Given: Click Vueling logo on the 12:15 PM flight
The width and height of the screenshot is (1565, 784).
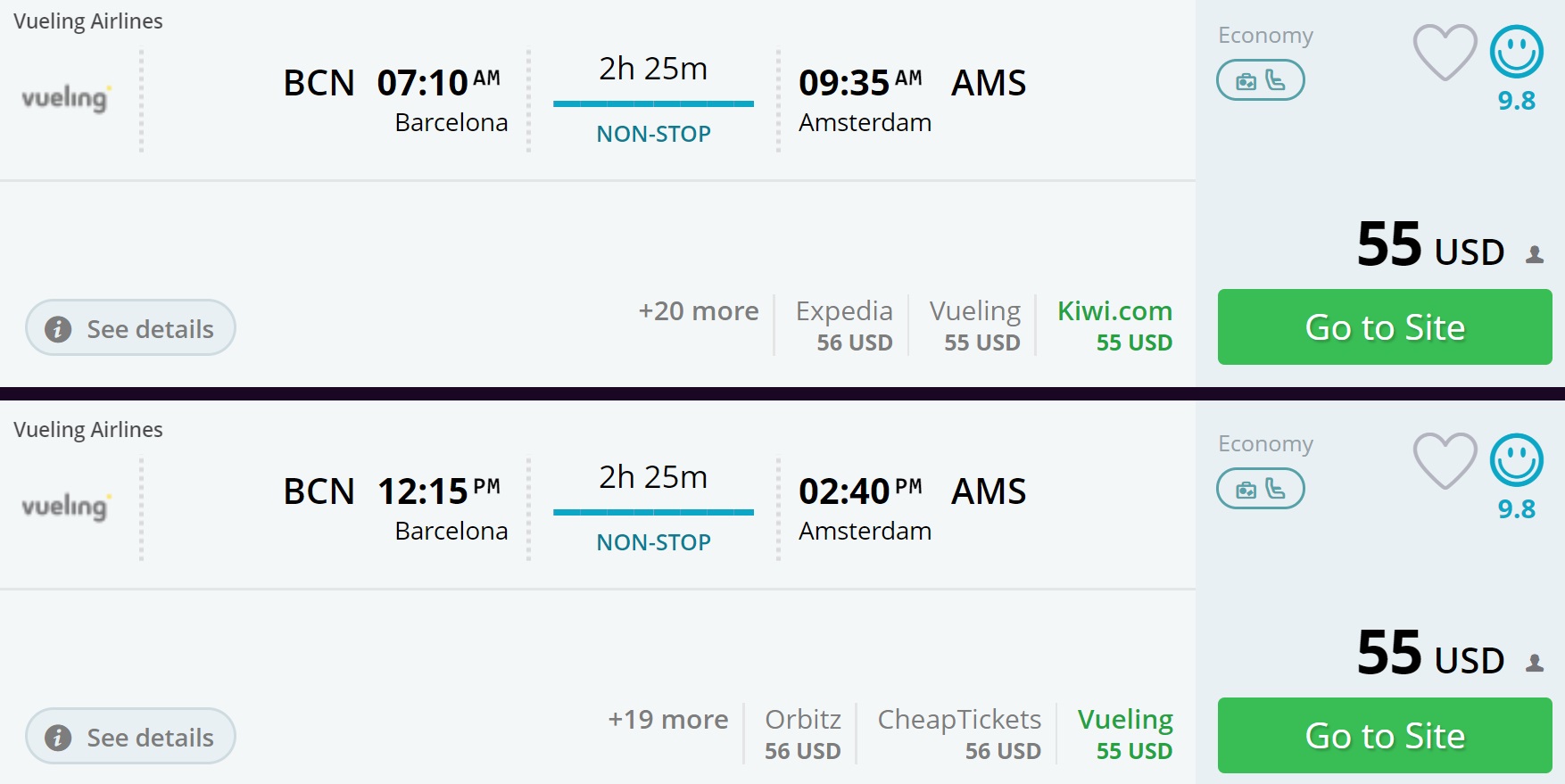Looking at the screenshot, I should tap(66, 507).
